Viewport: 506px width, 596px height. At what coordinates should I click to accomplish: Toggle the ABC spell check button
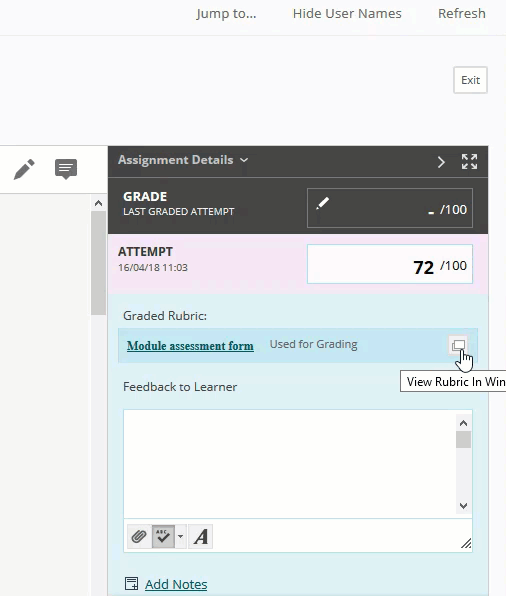tap(163, 536)
